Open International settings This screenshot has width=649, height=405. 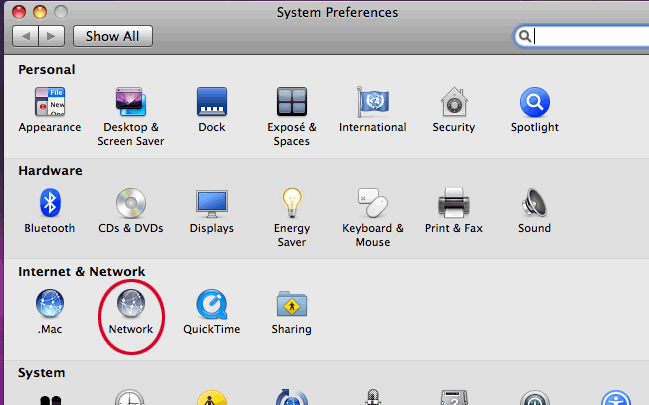tap(372, 103)
